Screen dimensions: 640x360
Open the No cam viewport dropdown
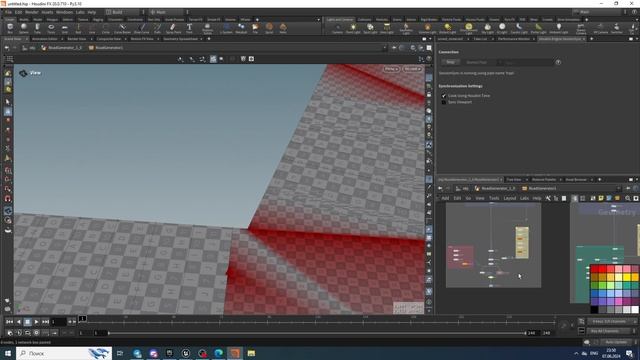click(x=412, y=69)
